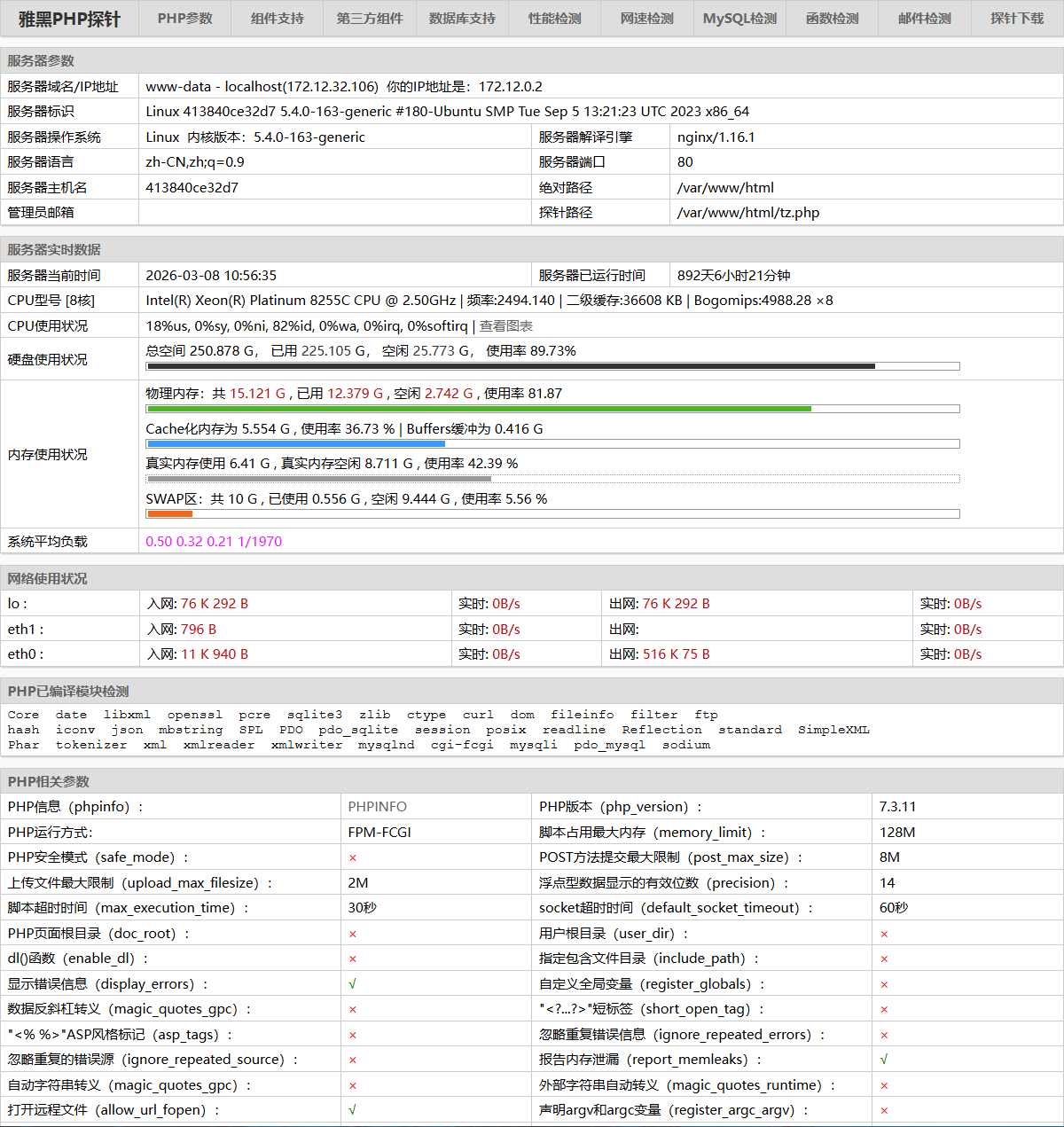Click the display_errors green check mark
1064x1127 pixels.
pos(352,984)
